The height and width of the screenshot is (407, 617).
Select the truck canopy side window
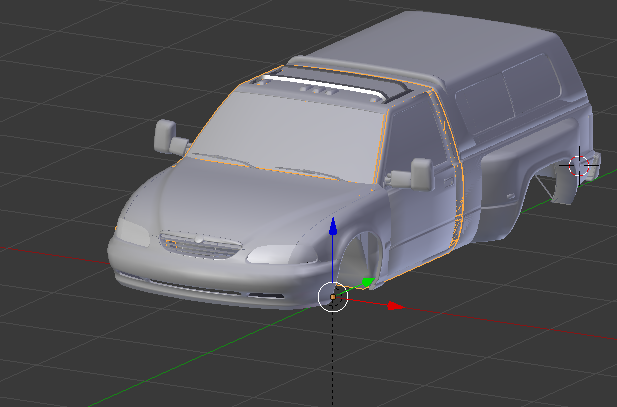coord(508,93)
